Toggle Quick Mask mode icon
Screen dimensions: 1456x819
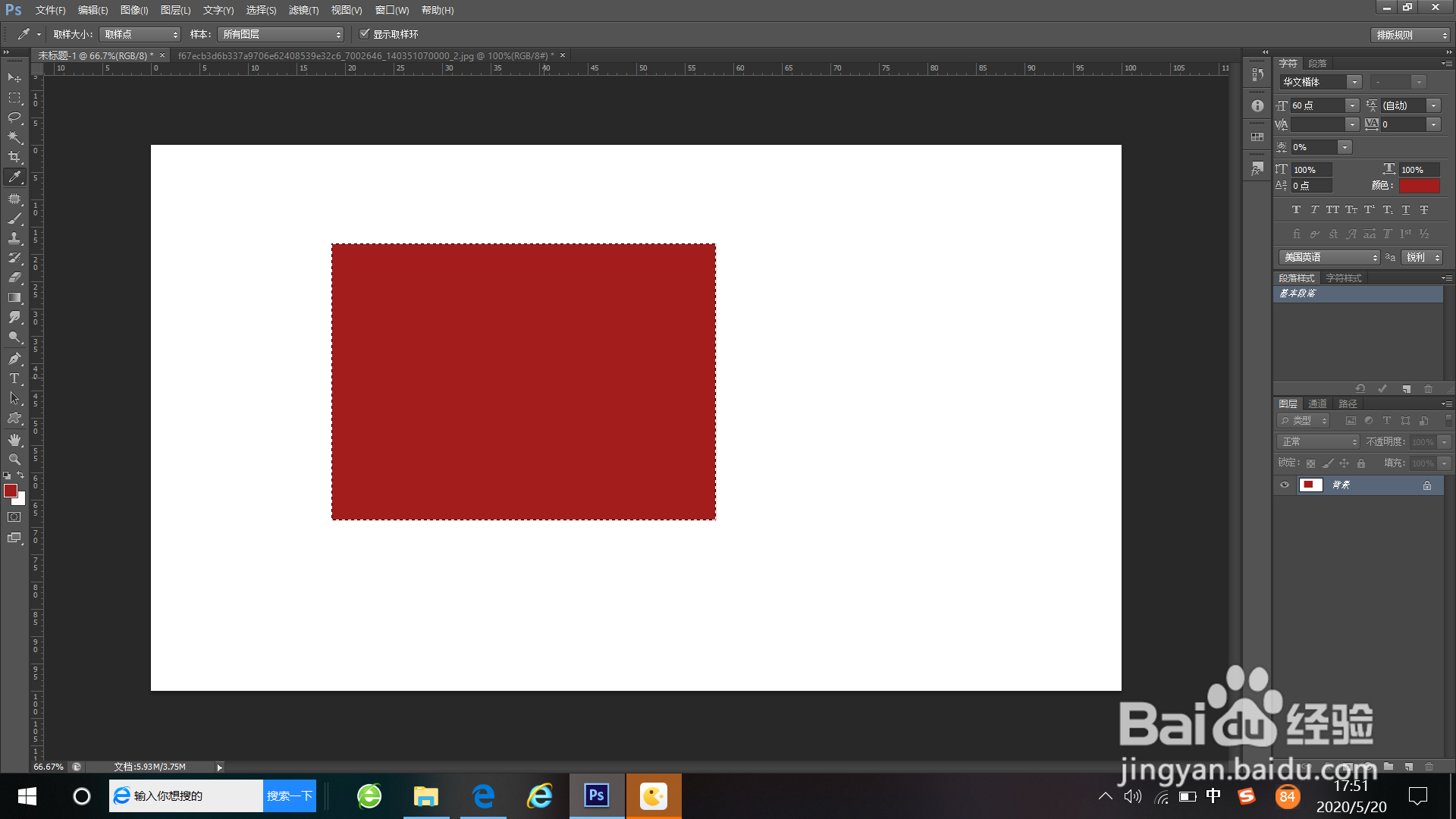click(x=14, y=517)
